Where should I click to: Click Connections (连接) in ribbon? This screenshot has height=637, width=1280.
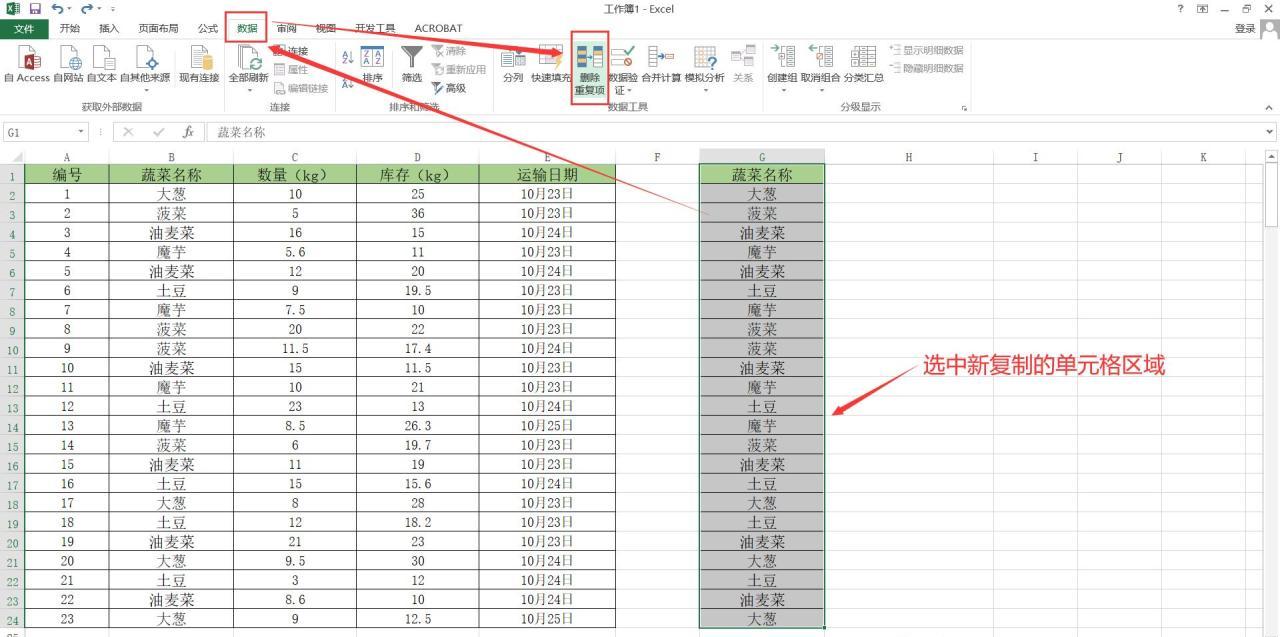(x=290, y=51)
